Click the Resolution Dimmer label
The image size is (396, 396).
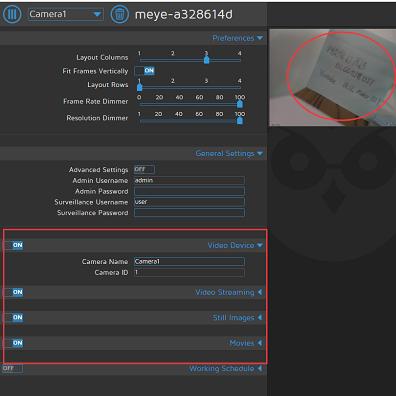[97, 118]
